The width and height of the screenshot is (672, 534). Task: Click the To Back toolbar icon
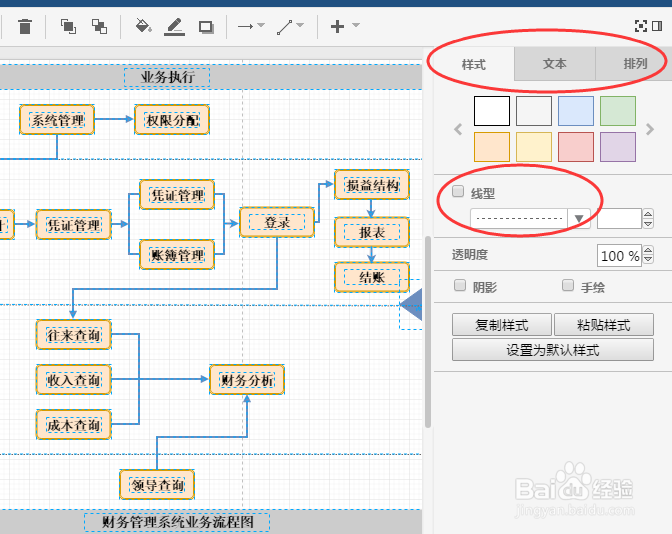click(99, 26)
